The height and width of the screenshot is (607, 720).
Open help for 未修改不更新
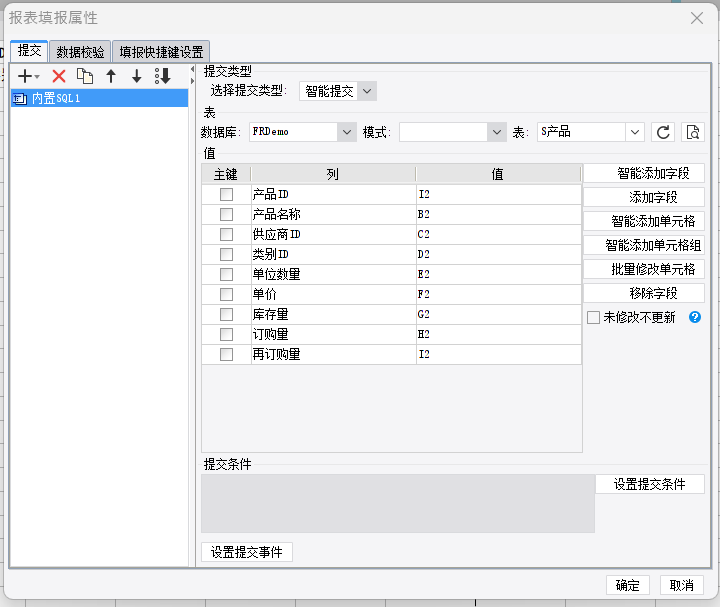[695, 317]
